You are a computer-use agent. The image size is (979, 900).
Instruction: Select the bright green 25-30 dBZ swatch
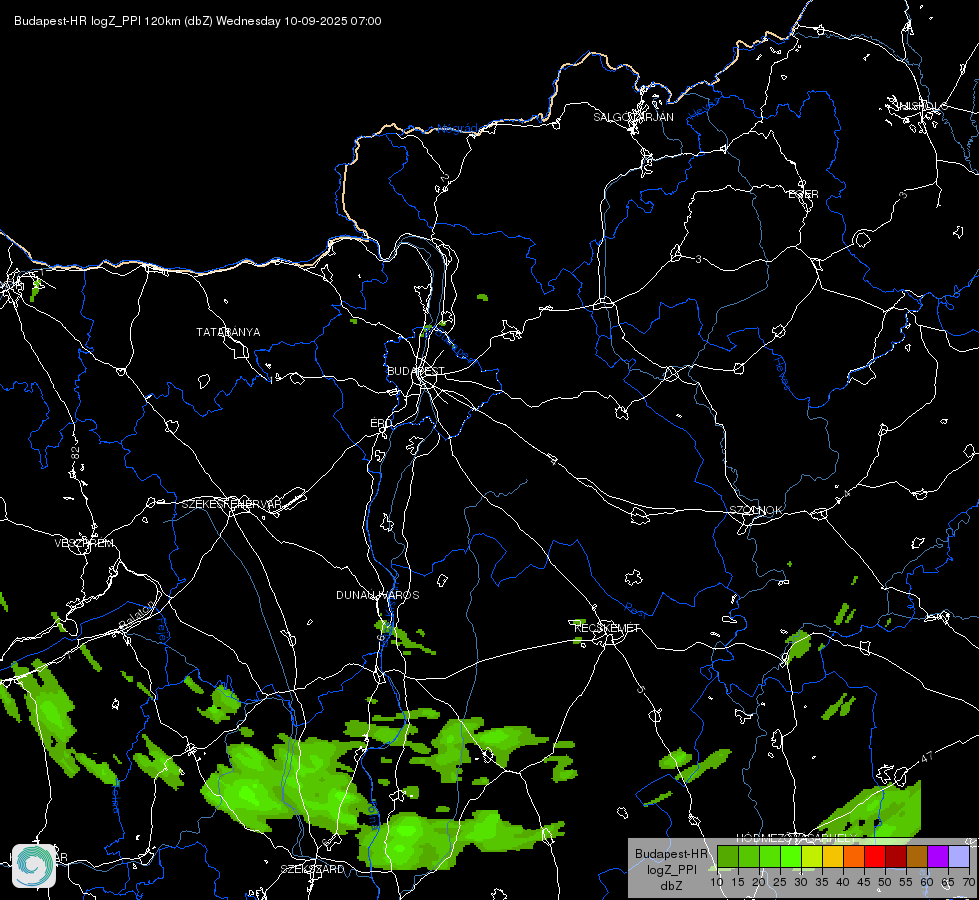click(x=790, y=857)
